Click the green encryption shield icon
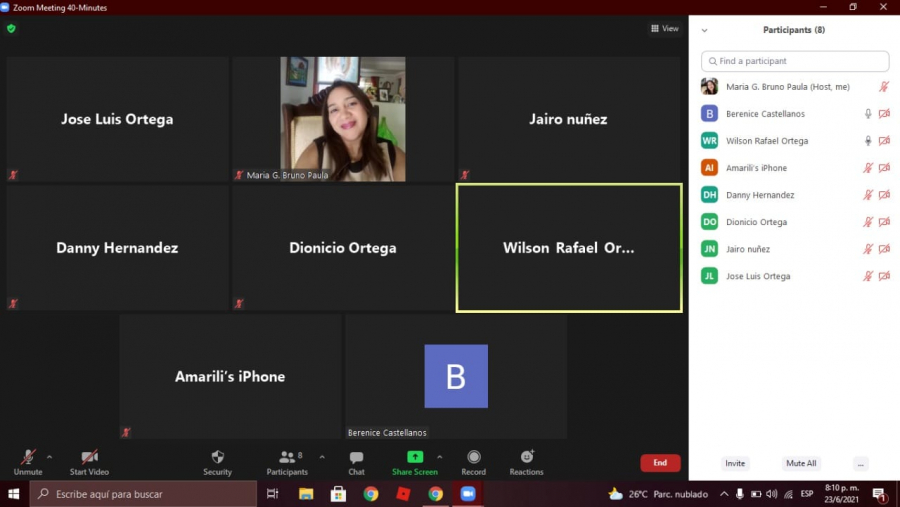This screenshot has width=900, height=507. [11, 29]
